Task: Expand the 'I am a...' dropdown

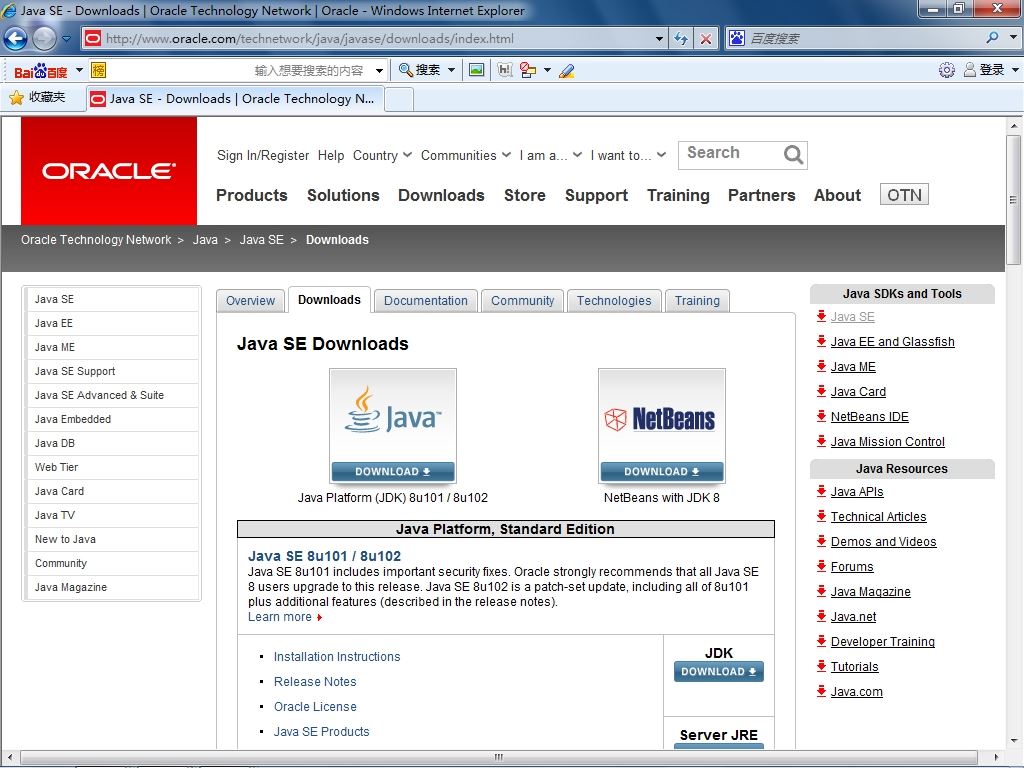Action: coord(577,155)
